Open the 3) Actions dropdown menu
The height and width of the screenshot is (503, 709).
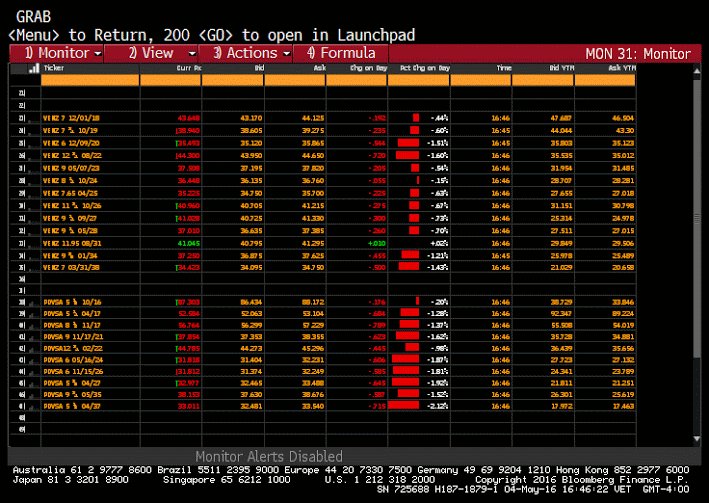(246, 53)
